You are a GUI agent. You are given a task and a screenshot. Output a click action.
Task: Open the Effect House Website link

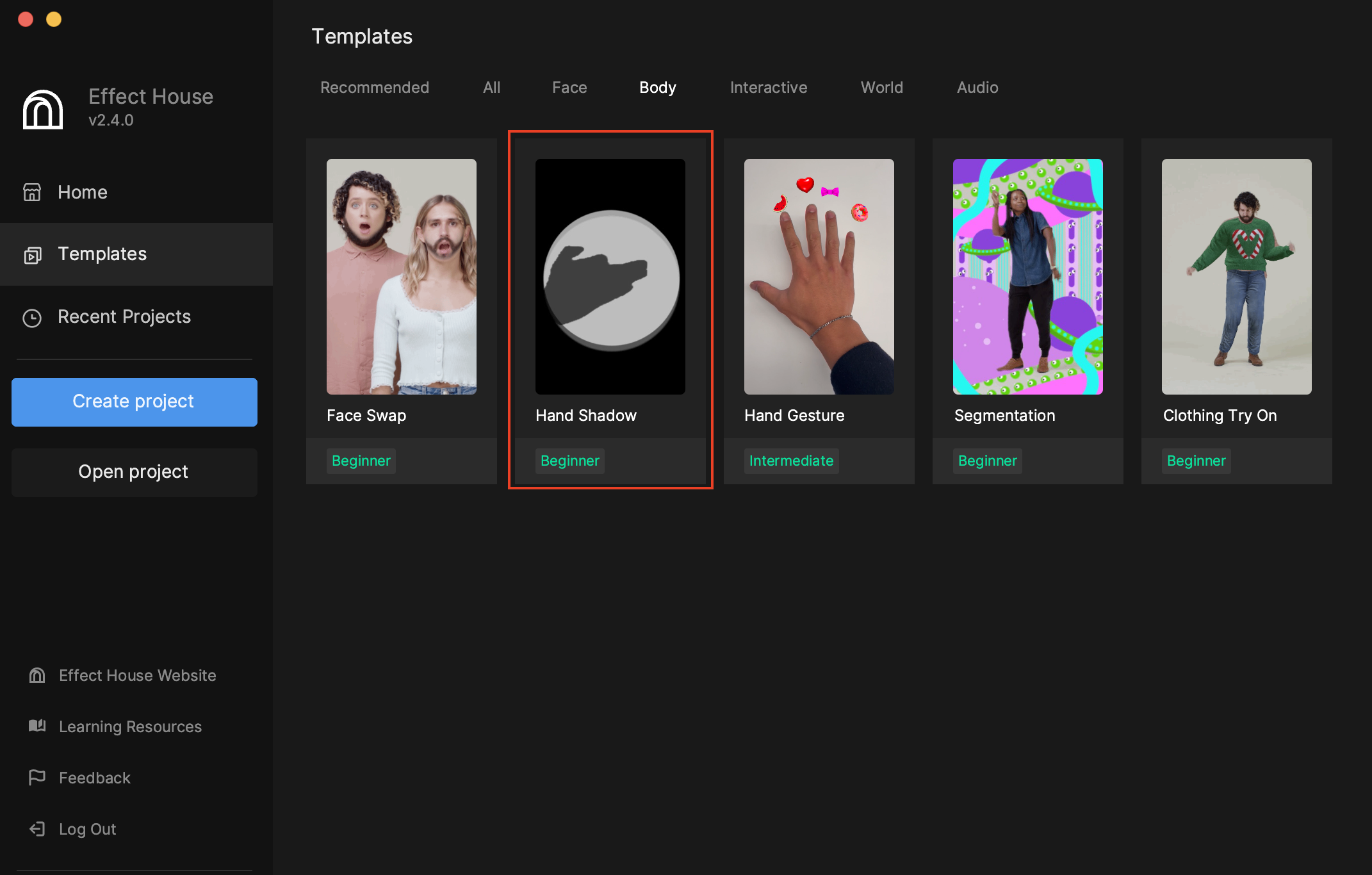click(x=138, y=675)
